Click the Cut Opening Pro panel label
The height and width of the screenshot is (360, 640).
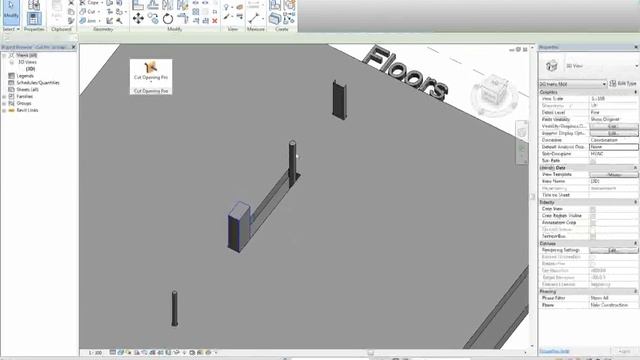point(151,91)
